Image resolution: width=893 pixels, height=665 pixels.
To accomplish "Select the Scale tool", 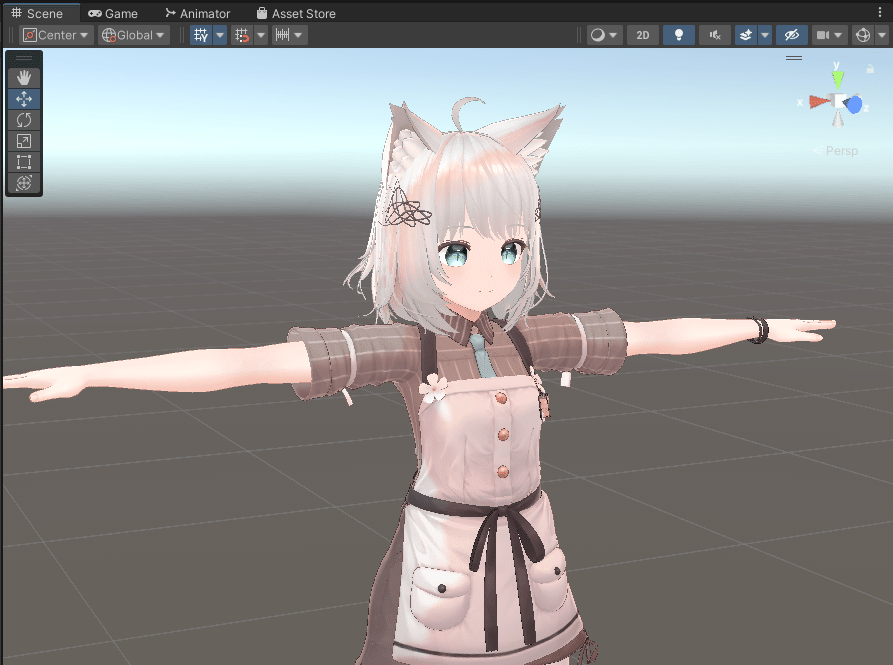I will click(23, 140).
